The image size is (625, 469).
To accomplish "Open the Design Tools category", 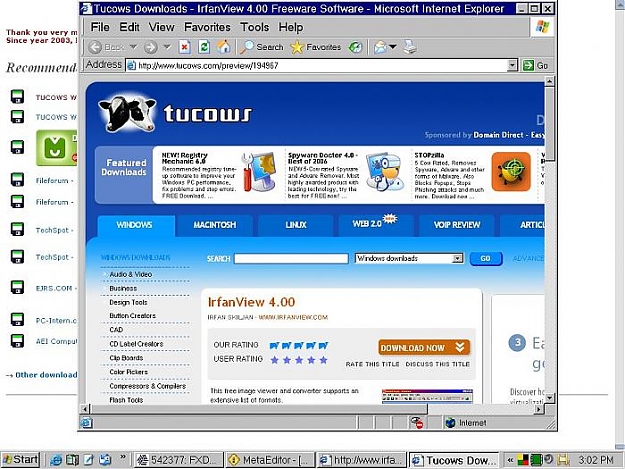I will [128, 302].
